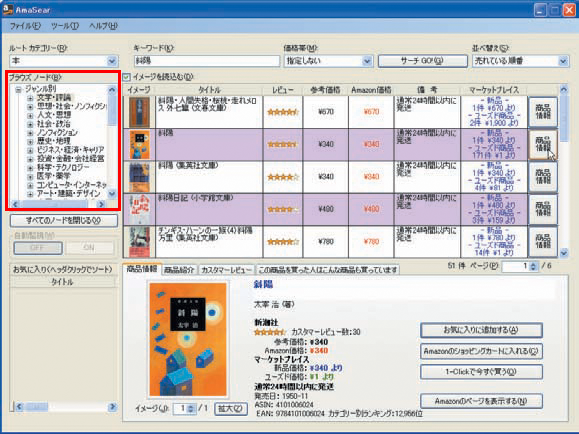This screenshot has height=434, width=579.
Task: Click the favorites list horizontal scrollbar thumb
Action: pyautogui.click(x=37, y=407)
